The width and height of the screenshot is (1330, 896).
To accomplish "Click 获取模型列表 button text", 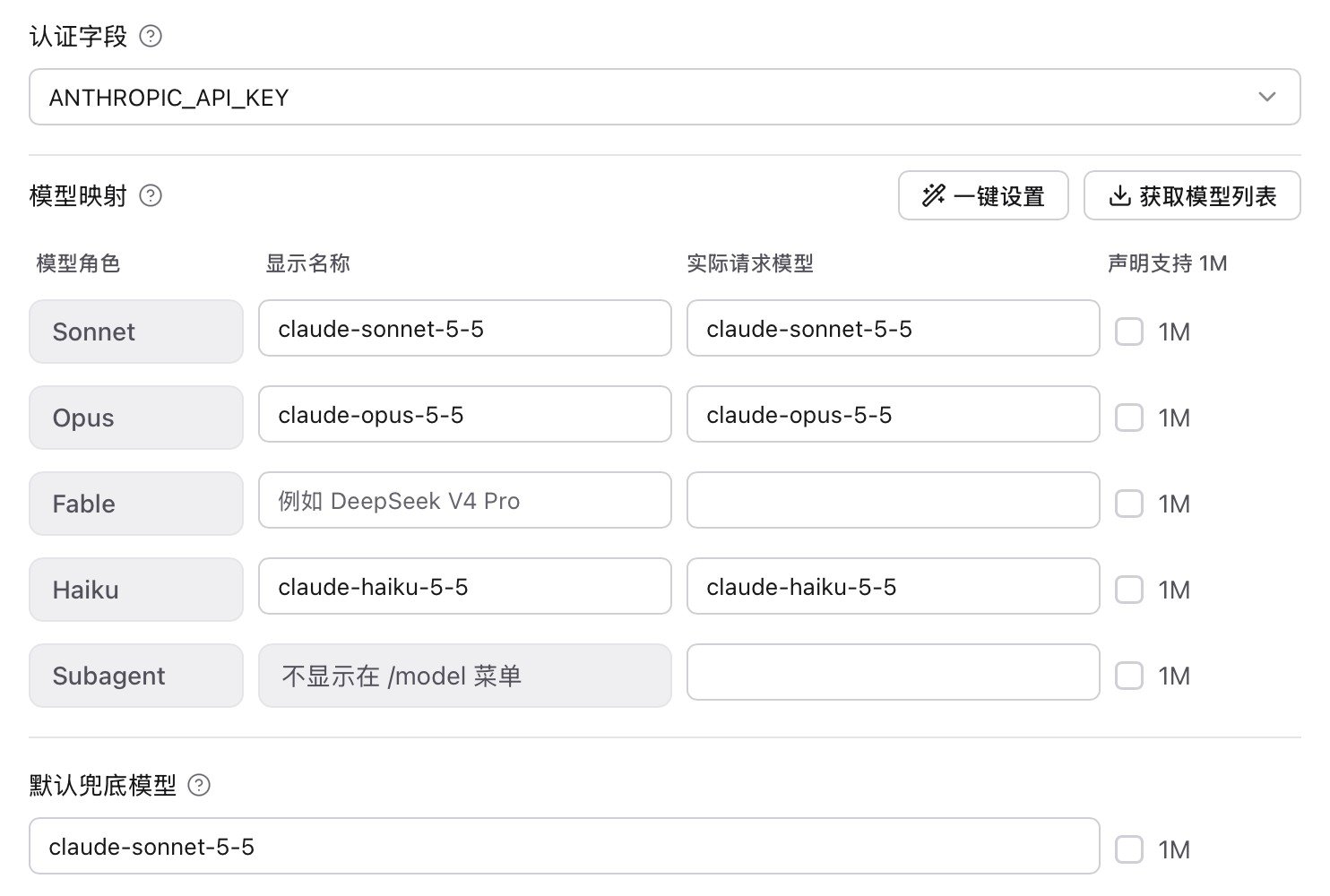I will 1208,196.
